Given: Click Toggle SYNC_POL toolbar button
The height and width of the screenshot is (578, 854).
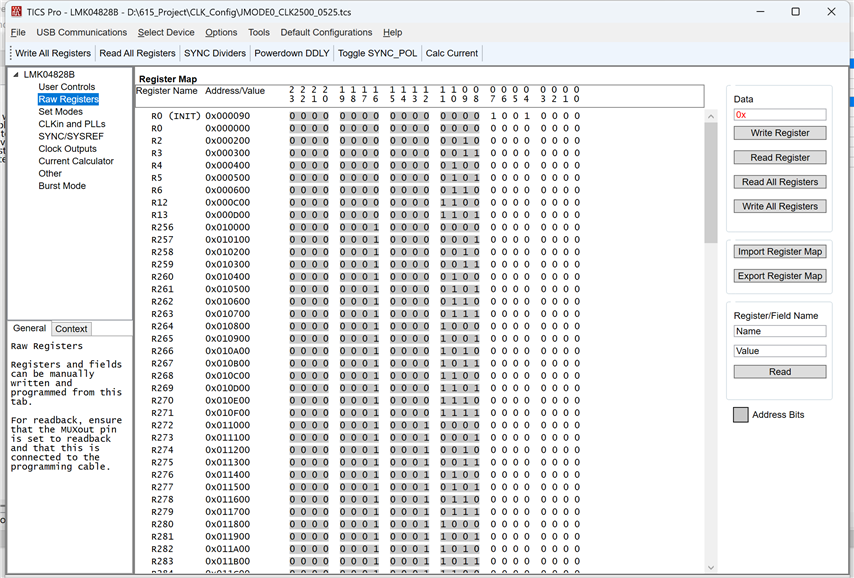Looking at the screenshot, I should 377,53.
